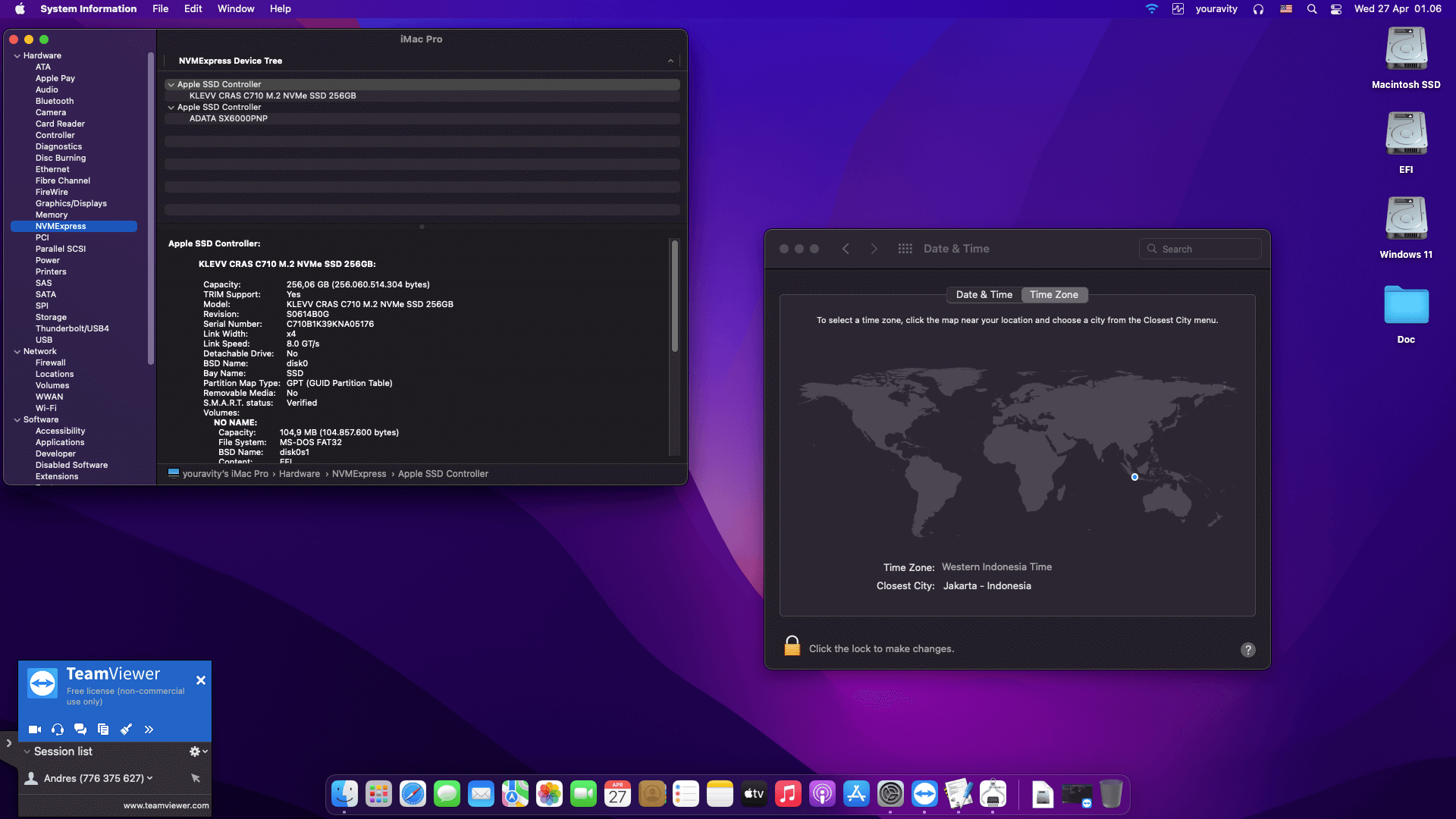Image resolution: width=1456 pixels, height=819 pixels.
Task: Open TeamViewer chat icon
Action: [x=80, y=730]
